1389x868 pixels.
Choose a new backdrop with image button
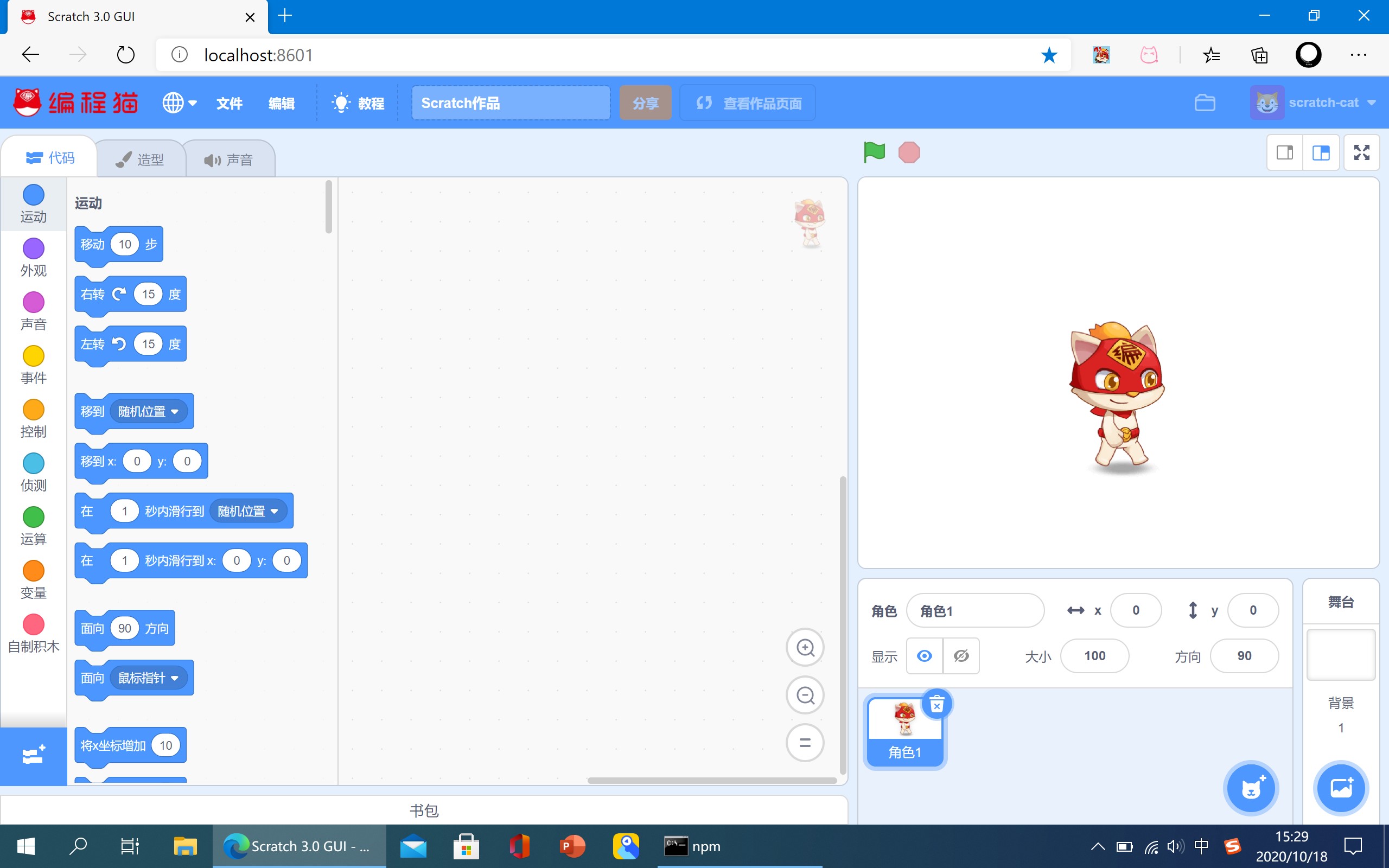pos(1341,788)
